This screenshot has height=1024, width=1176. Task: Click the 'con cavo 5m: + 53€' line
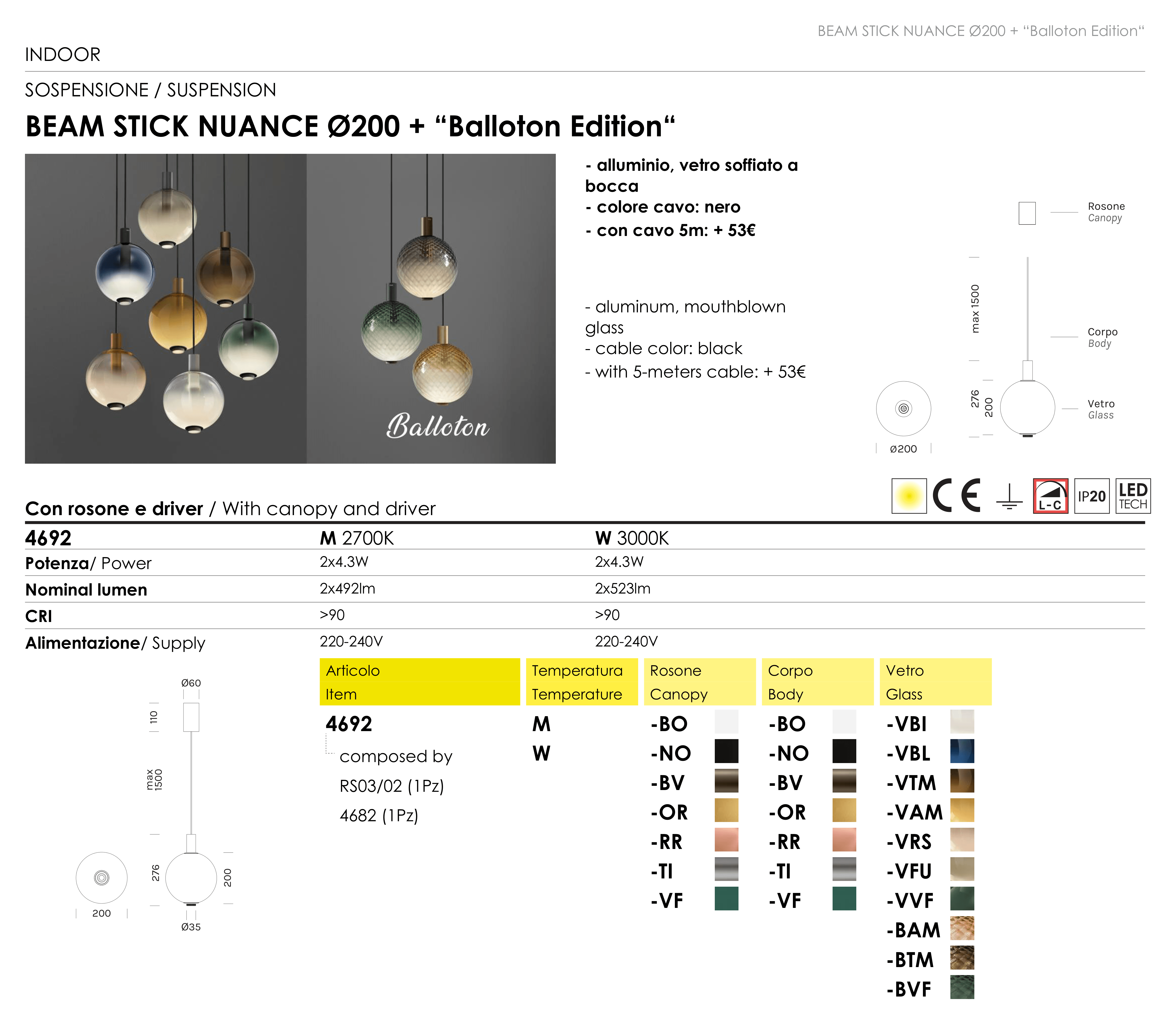(x=671, y=230)
